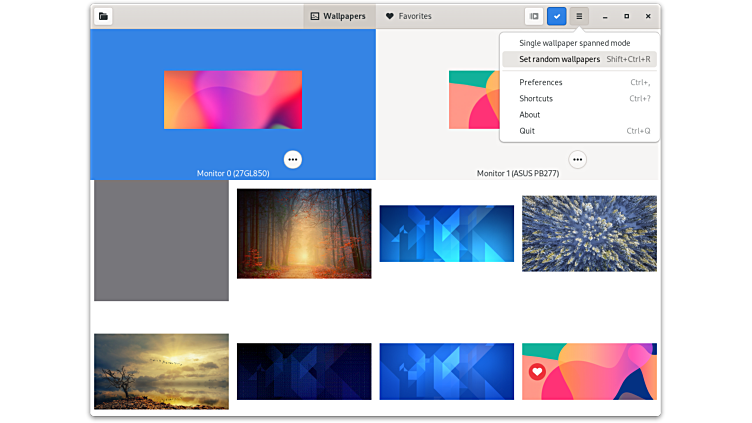This screenshot has width=752, height=423.
Task: Select Monitor 0 gradient wallpaper preview
Action: pos(232,99)
